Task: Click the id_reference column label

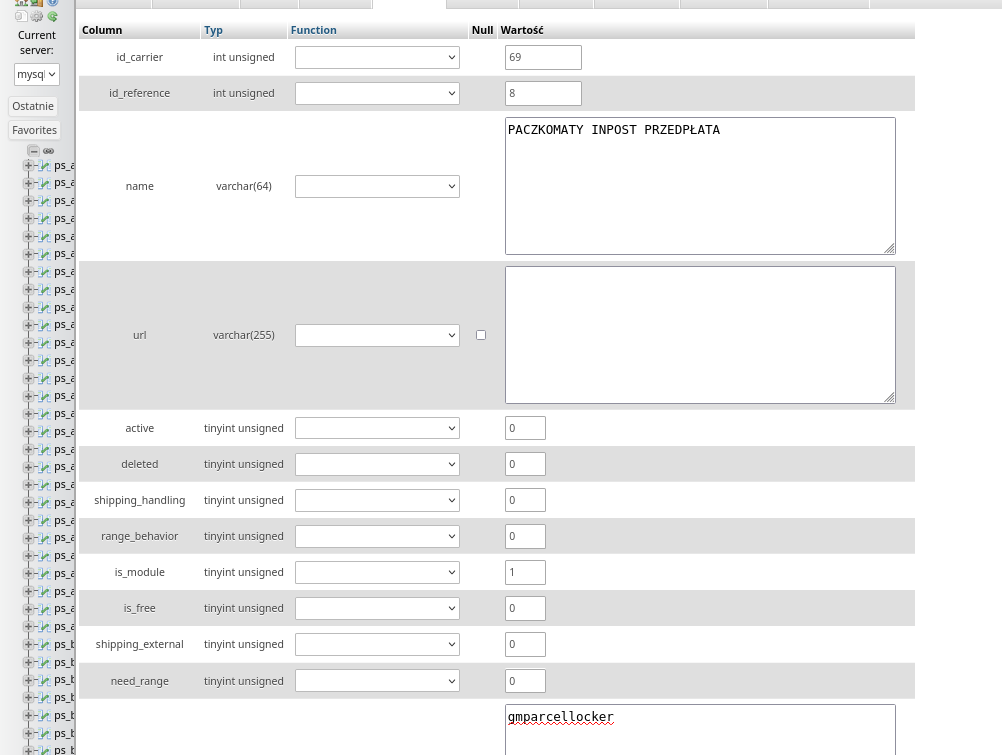Action: (139, 93)
